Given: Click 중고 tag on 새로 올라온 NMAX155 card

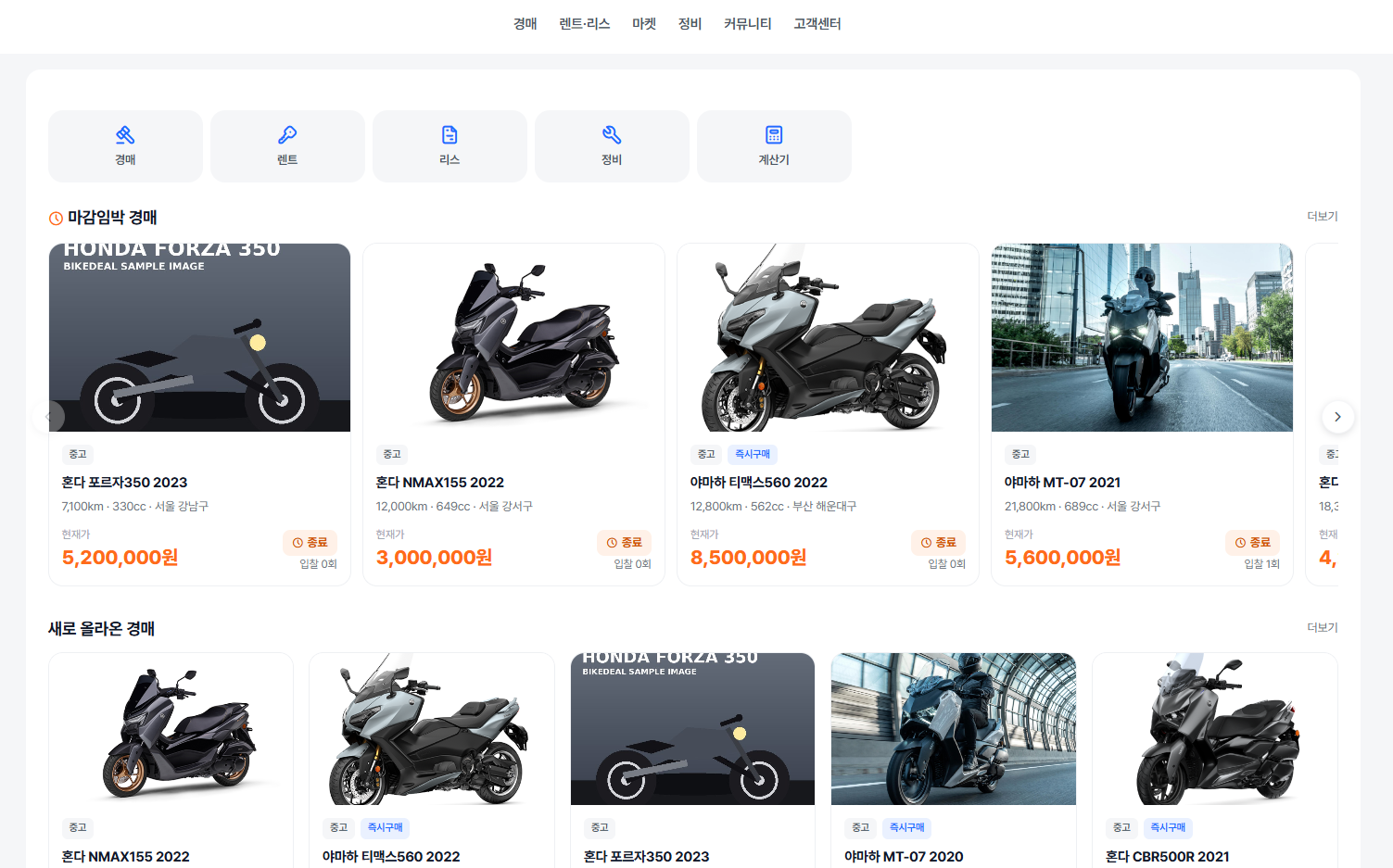Looking at the screenshot, I should point(78,827).
